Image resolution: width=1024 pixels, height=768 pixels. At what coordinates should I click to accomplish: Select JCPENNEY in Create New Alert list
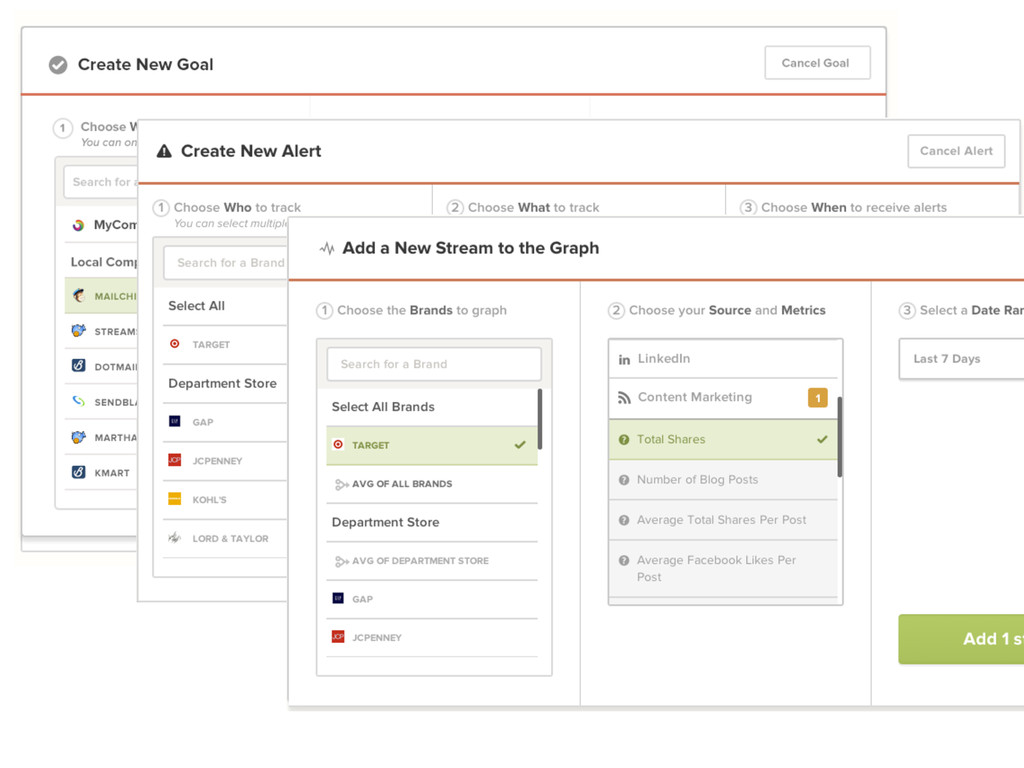click(x=224, y=460)
